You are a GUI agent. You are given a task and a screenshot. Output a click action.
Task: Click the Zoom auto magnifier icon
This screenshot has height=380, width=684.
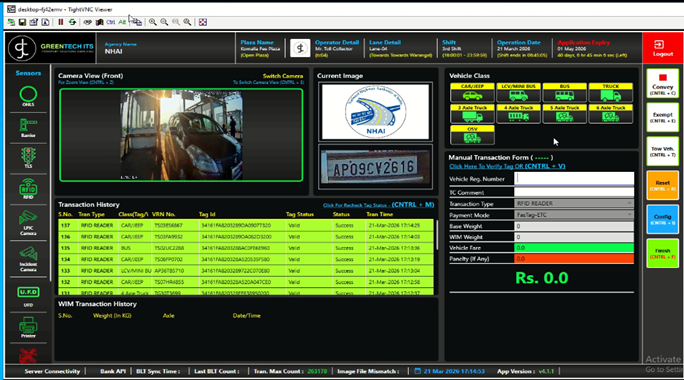(187, 22)
